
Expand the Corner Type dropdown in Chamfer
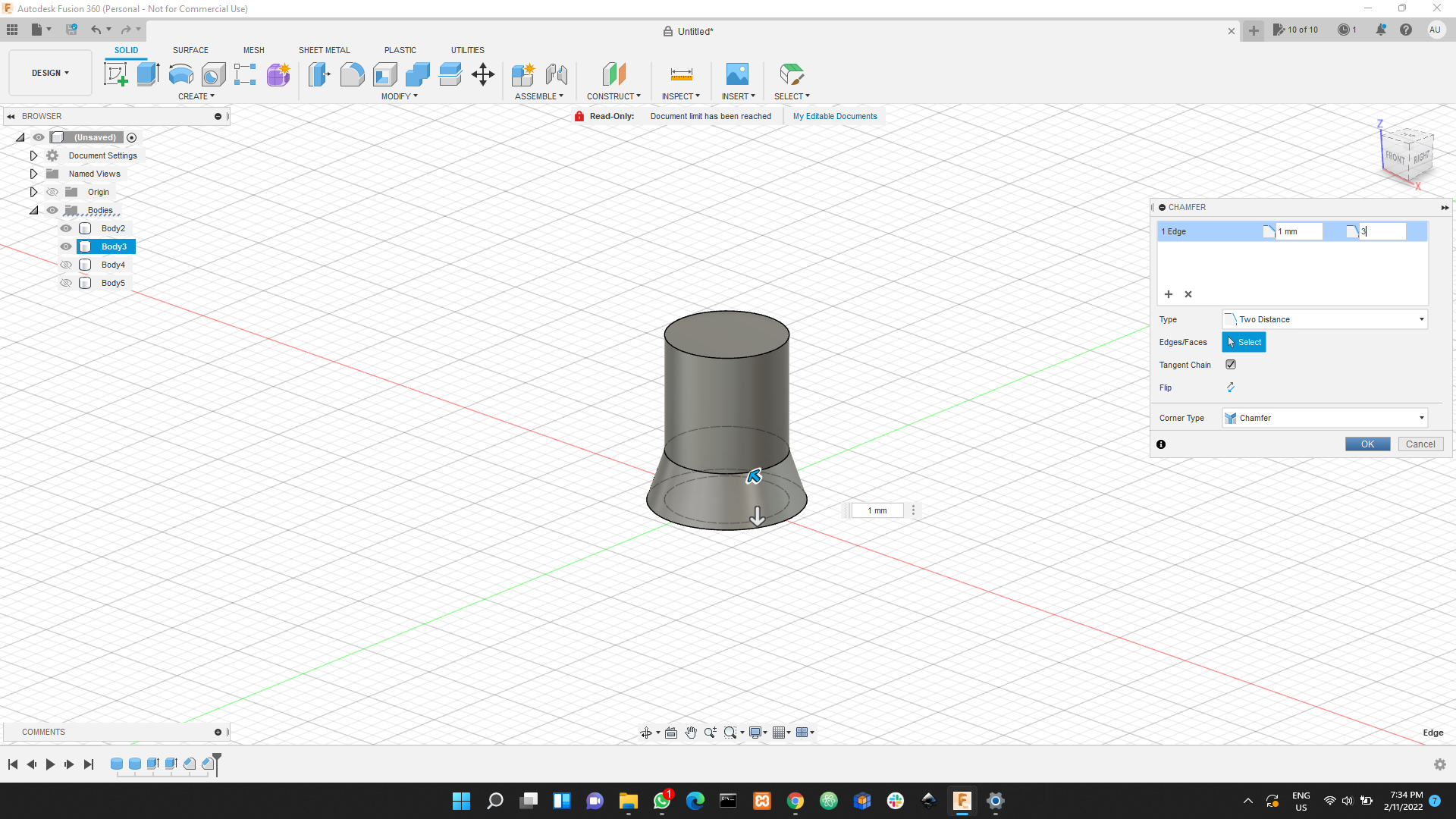click(x=1421, y=418)
